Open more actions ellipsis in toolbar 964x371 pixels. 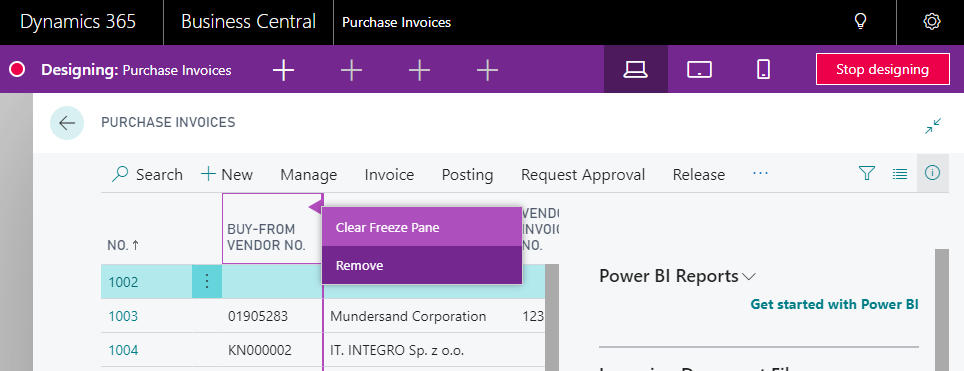click(761, 174)
